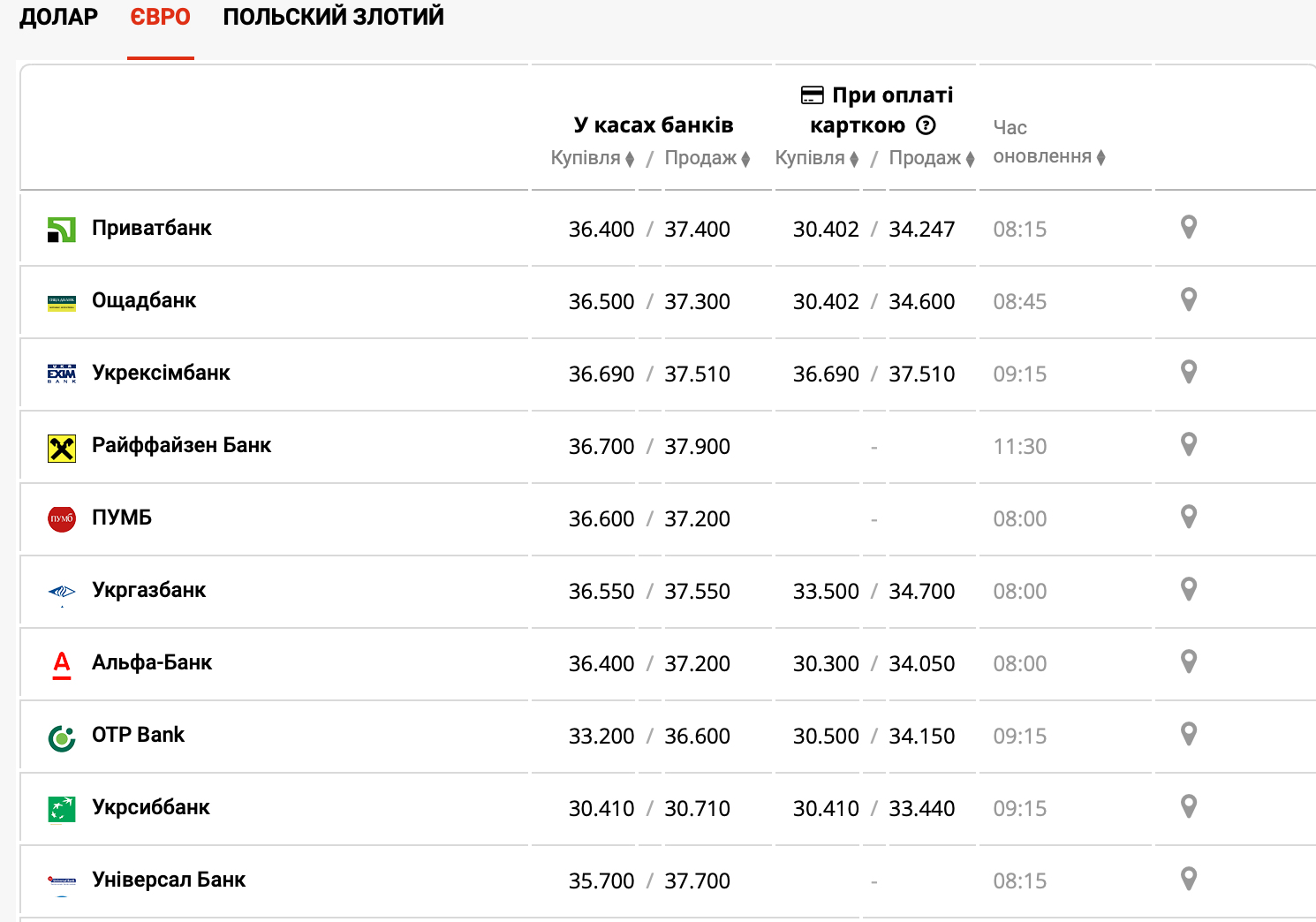Sort card payment Купівля column
The image size is (1316, 922).
click(x=817, y=158)
